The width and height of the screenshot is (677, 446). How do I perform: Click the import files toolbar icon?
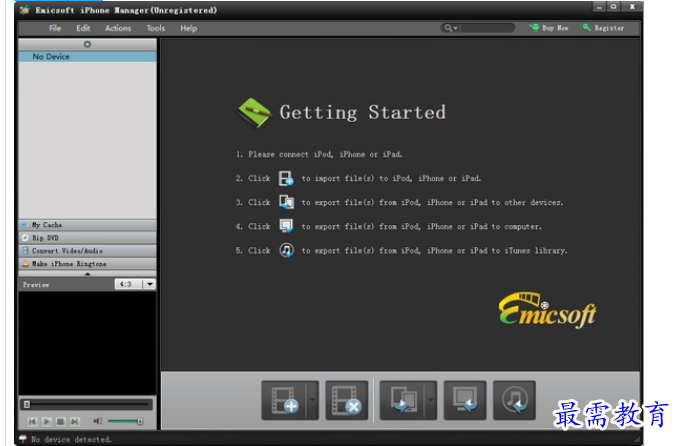[x=284, y=400]
